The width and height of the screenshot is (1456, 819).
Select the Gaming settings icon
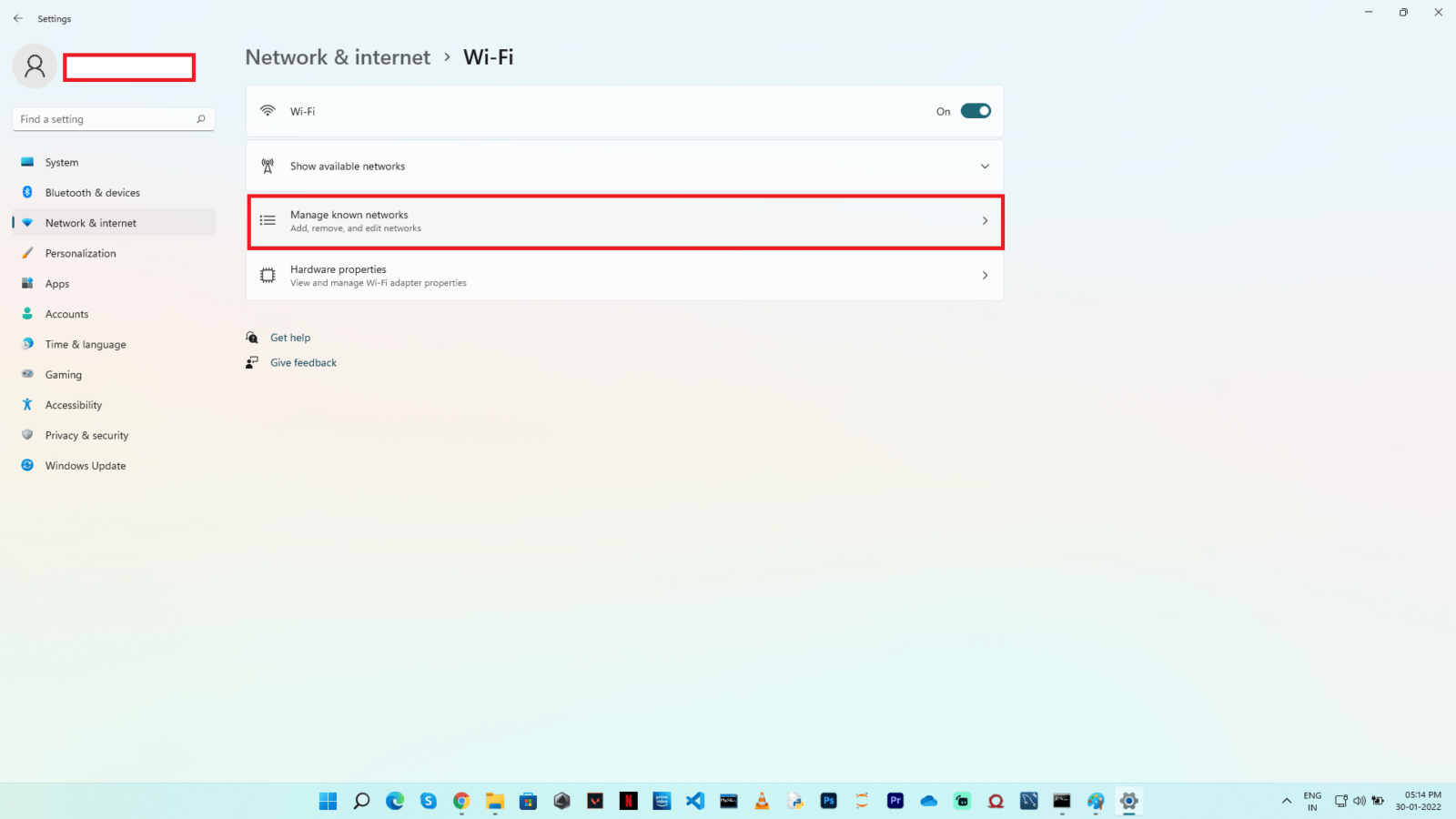(27, 374)
